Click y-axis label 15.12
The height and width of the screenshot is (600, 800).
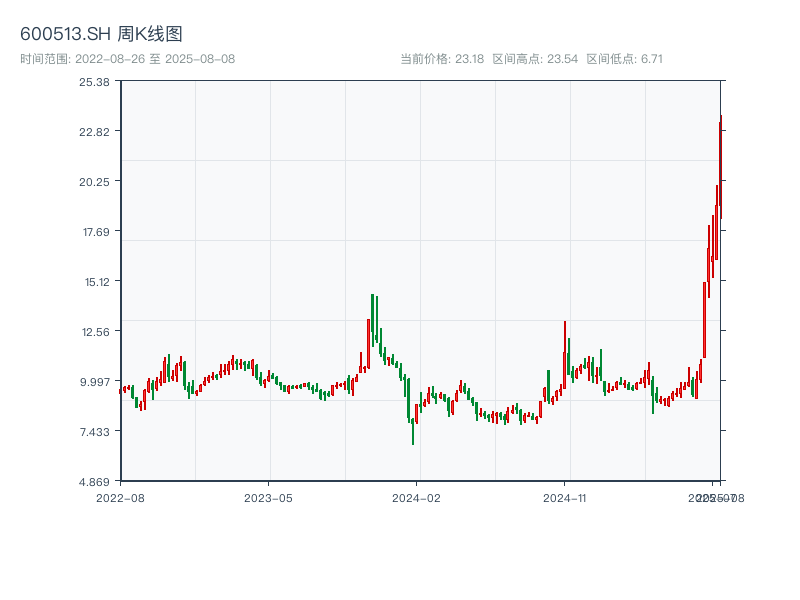point(97,282)
